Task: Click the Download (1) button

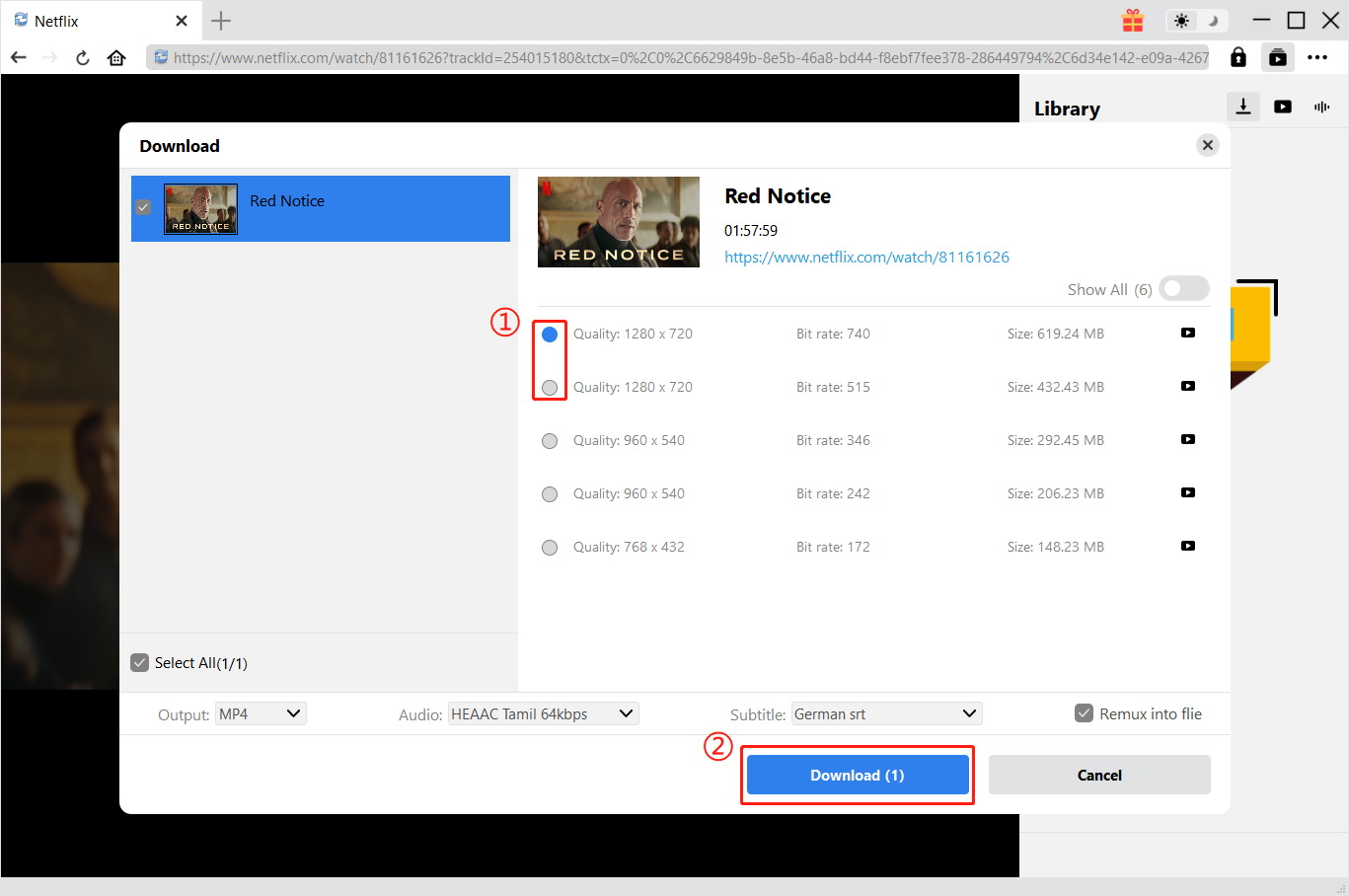Action: pyautogui.click(x=857, y=775)
